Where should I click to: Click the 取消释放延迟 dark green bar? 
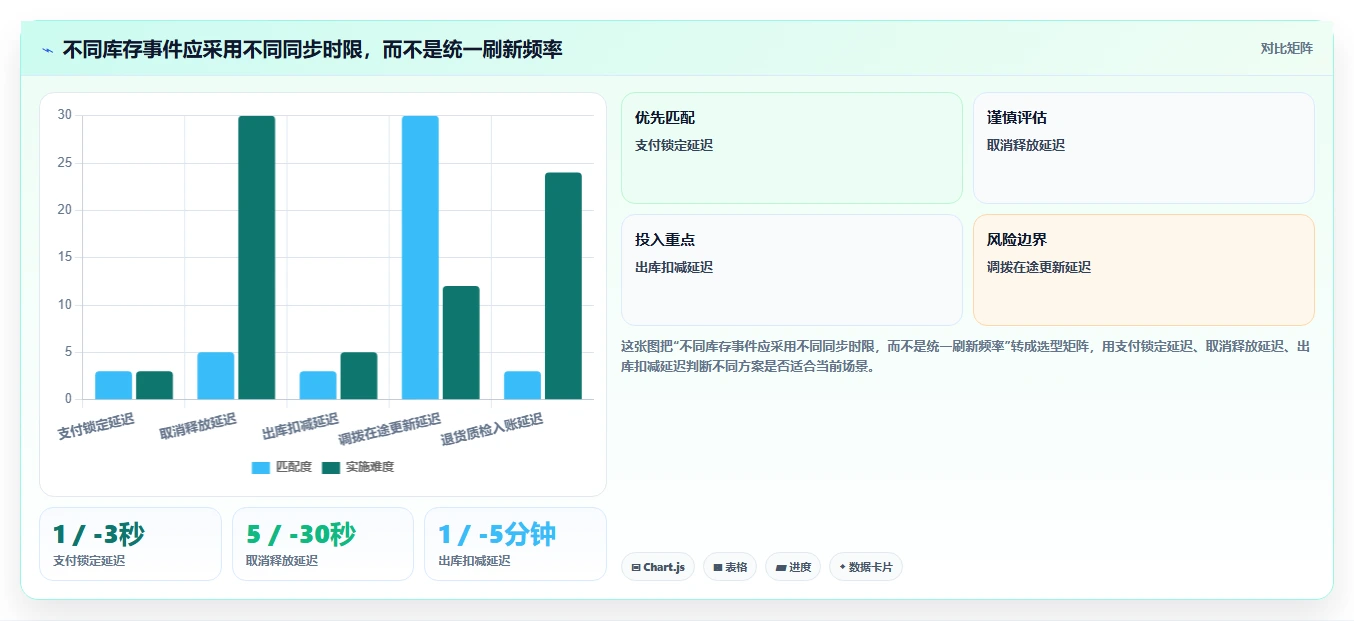point(256,257)
